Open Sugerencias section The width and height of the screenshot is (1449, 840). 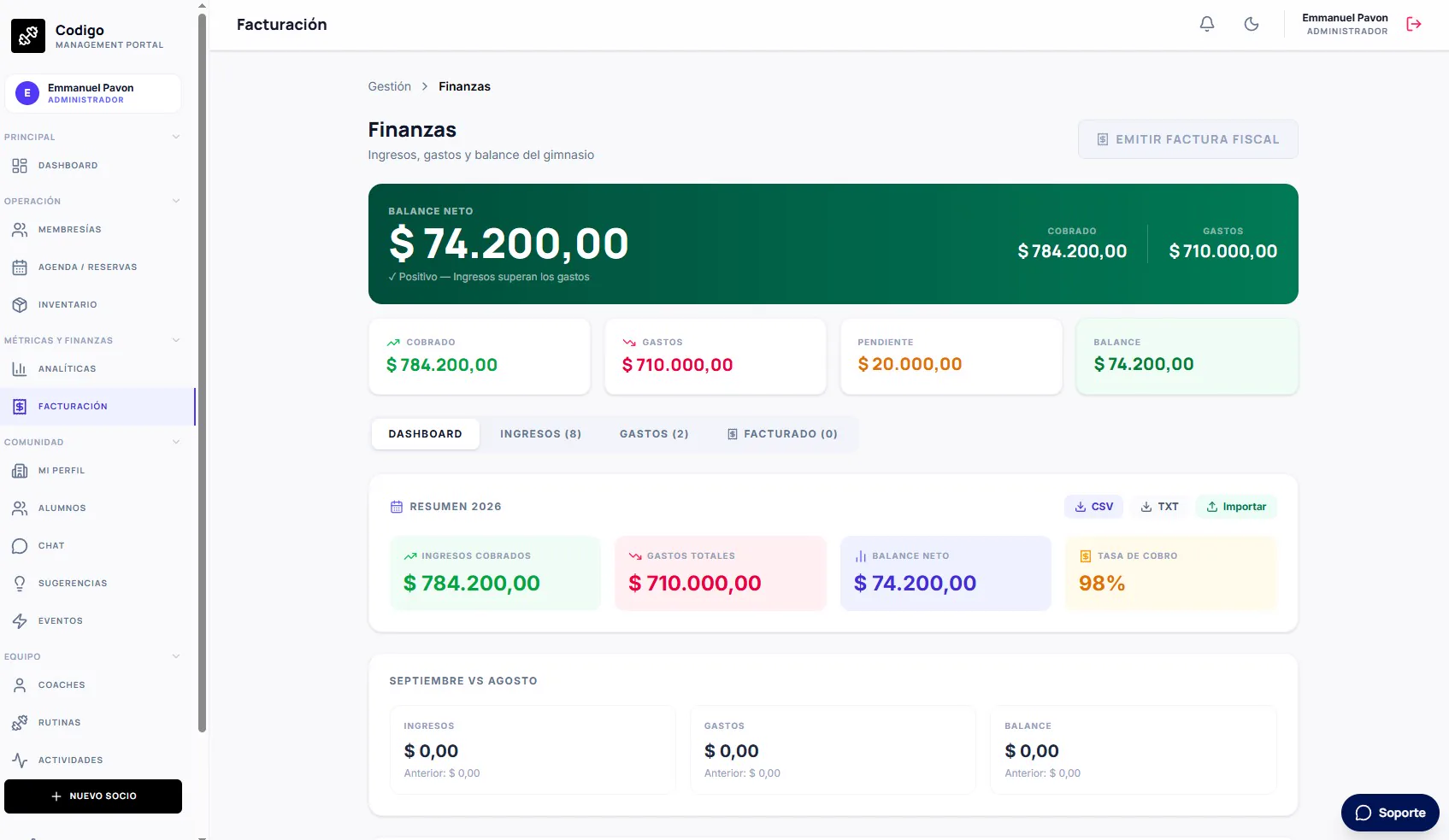(x=99, y=584)
